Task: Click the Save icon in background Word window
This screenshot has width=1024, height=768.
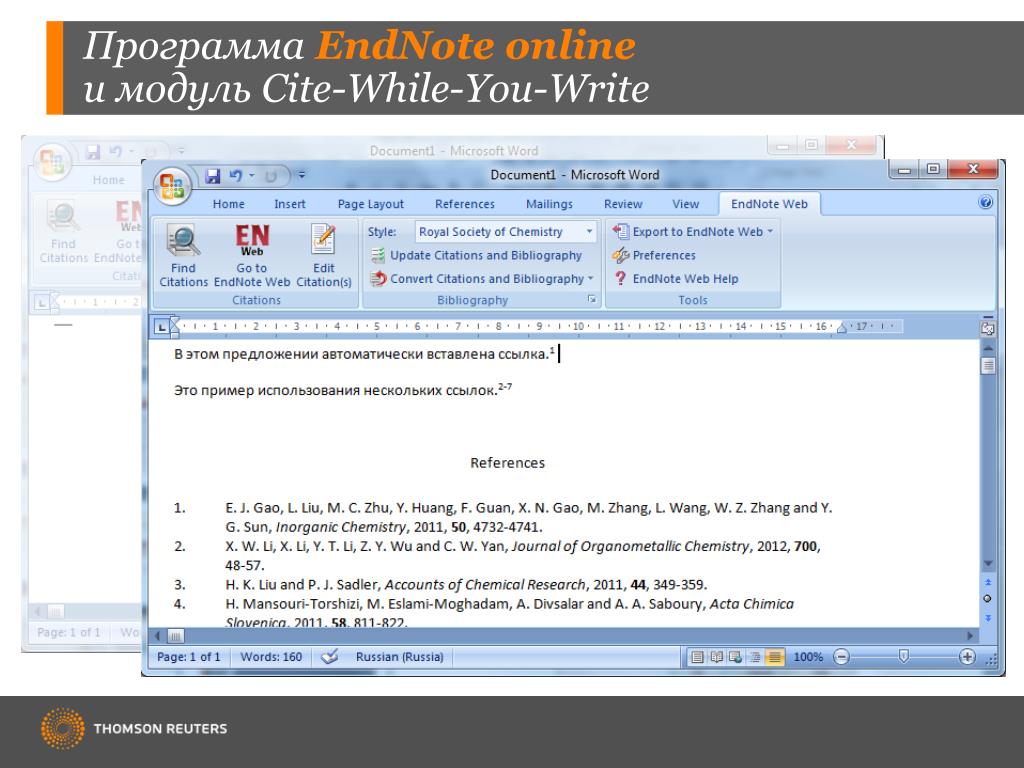Action: point(93,152)
